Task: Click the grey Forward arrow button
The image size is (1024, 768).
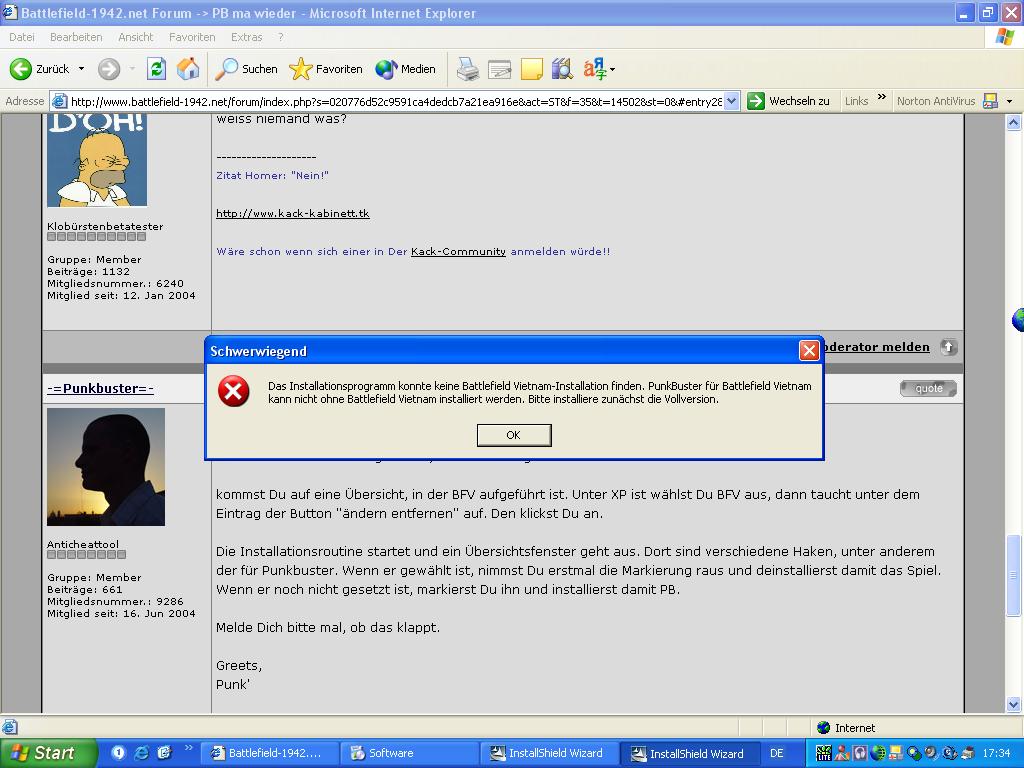Action: pyautogui.click(x=109, y=69)
